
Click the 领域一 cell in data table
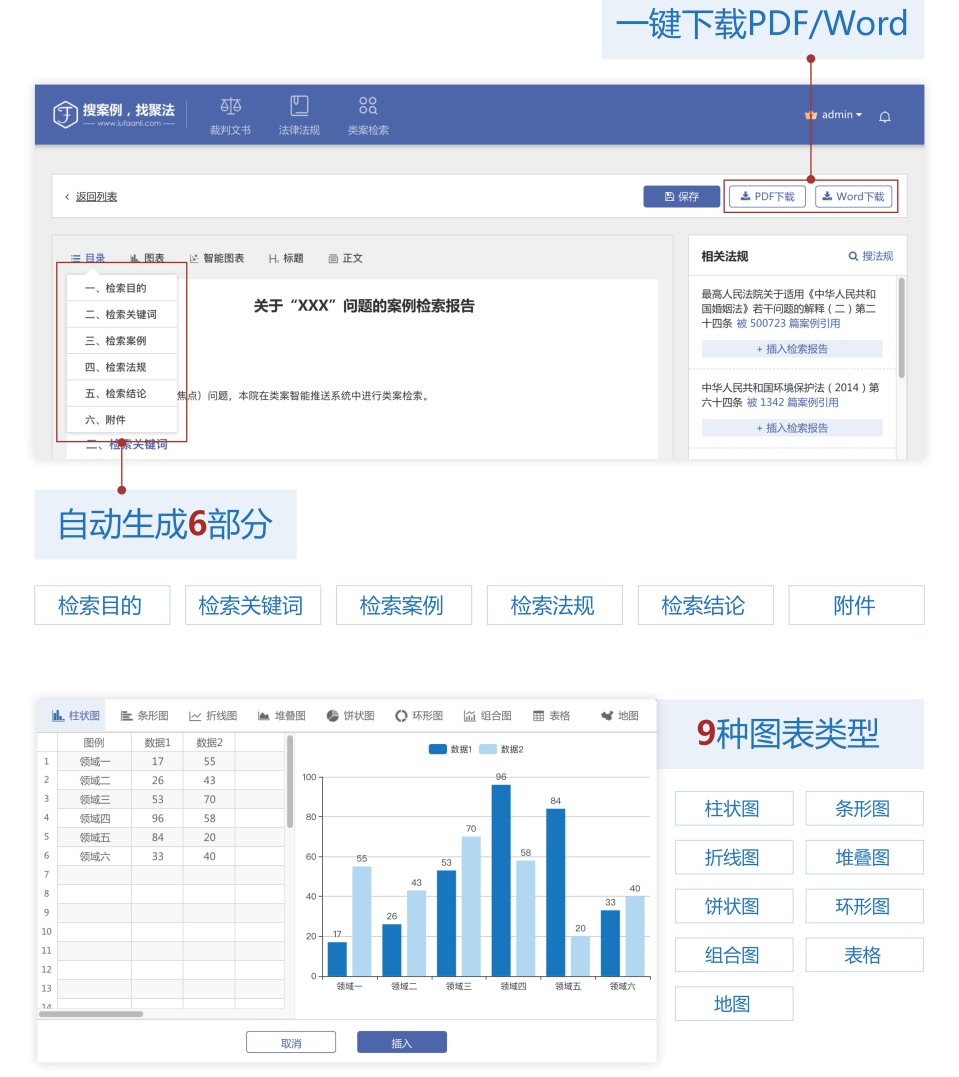click(x=94, y=761)
